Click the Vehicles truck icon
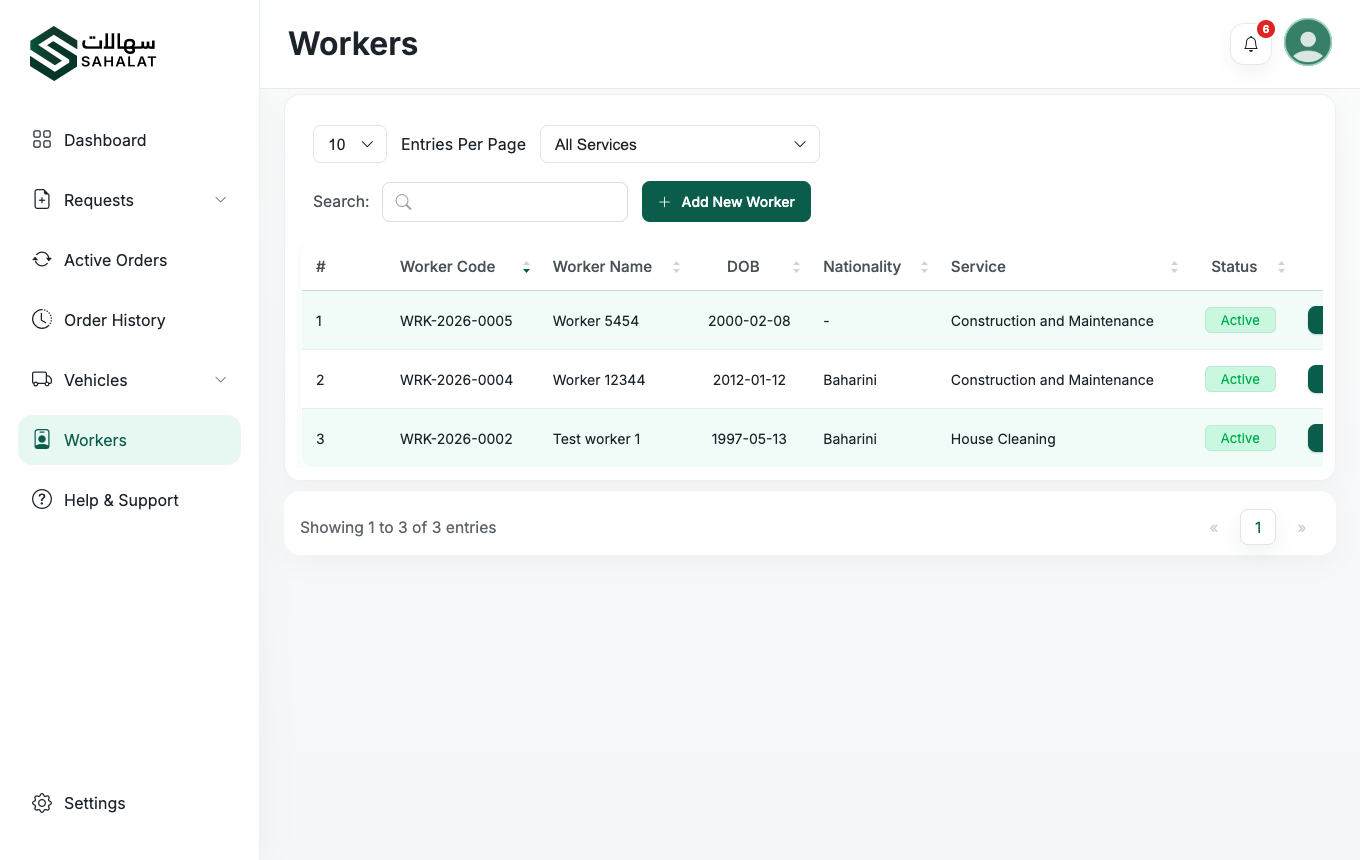 (x=42, y=380)
